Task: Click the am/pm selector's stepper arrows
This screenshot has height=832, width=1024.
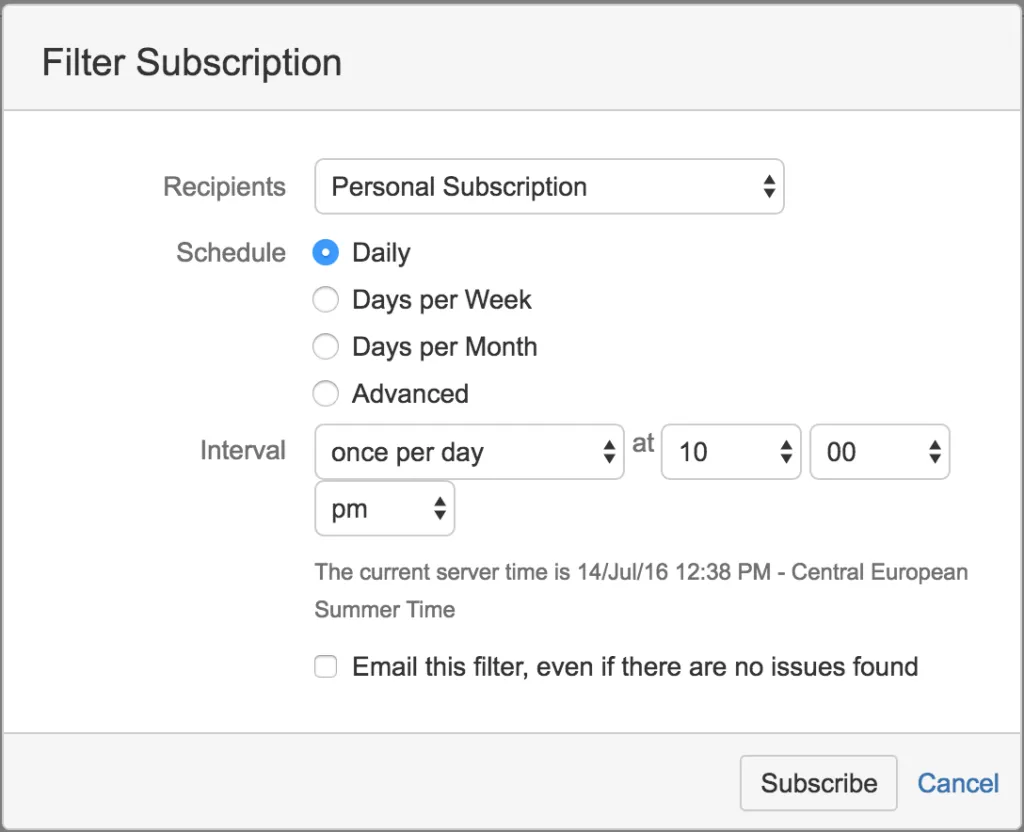Action: (x=439, y=508)
